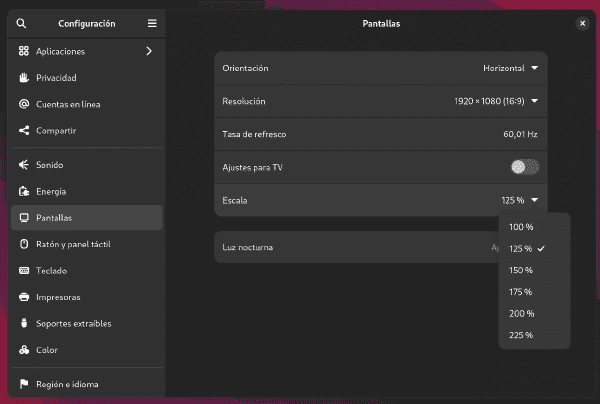Click the Pantallas title in header bar
The image size is (600, 404).
[381, 23]
